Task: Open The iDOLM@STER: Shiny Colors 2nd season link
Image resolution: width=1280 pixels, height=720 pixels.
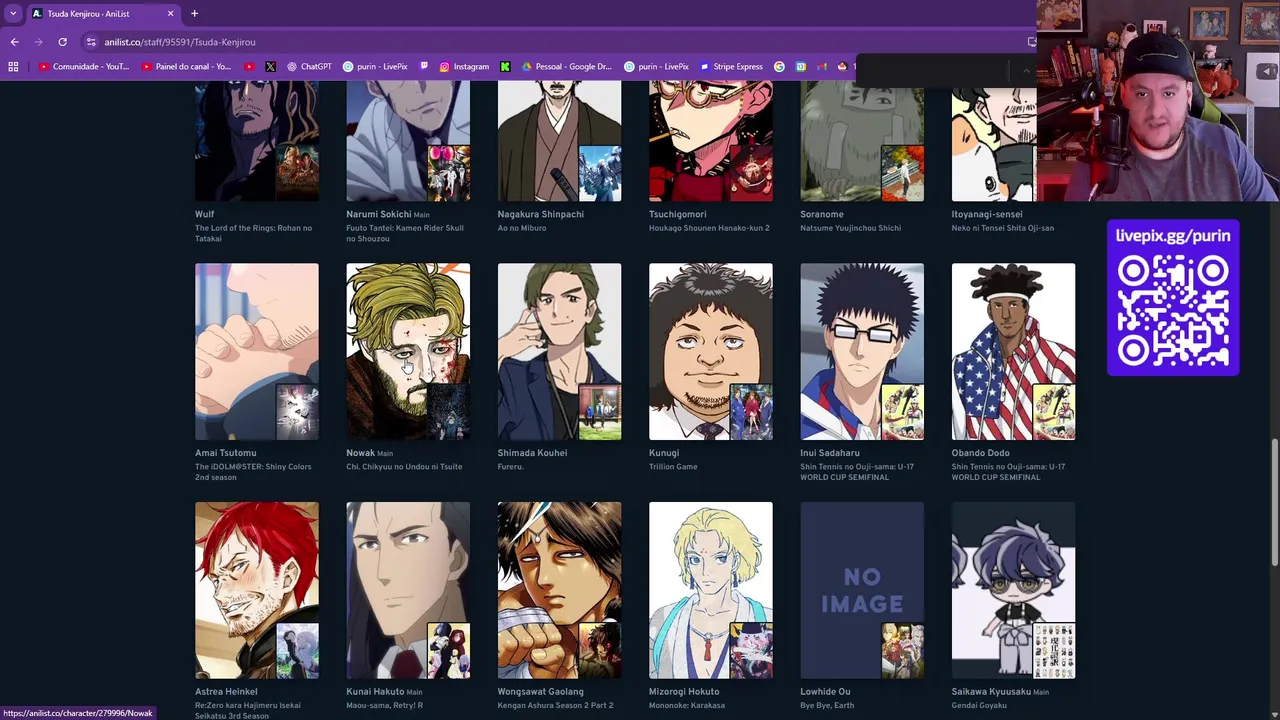Action: tap(253, 472)
